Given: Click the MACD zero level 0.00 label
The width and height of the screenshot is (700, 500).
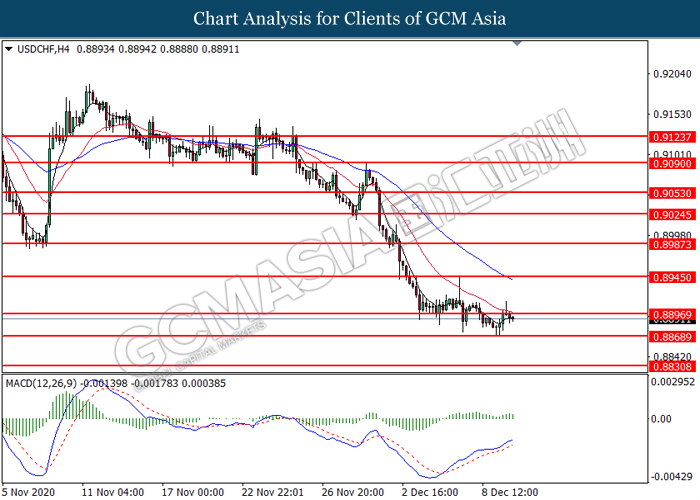Looking at the screenshot, I should click(661, 419).
